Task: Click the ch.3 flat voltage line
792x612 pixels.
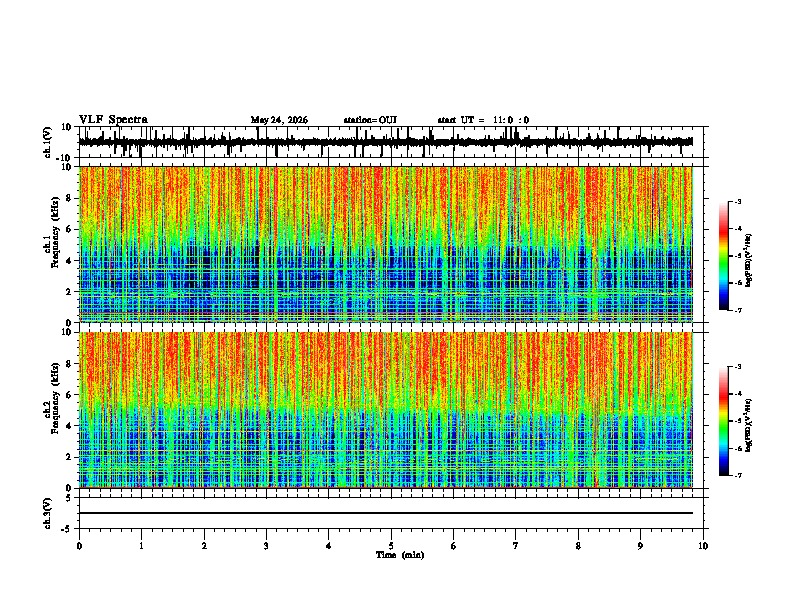Action: pos(386,513)
